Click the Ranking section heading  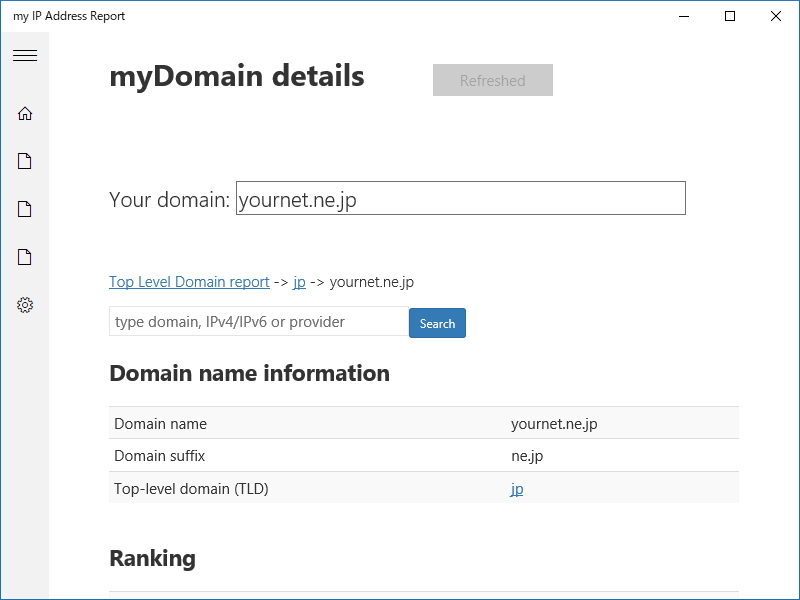click(152, 558)
